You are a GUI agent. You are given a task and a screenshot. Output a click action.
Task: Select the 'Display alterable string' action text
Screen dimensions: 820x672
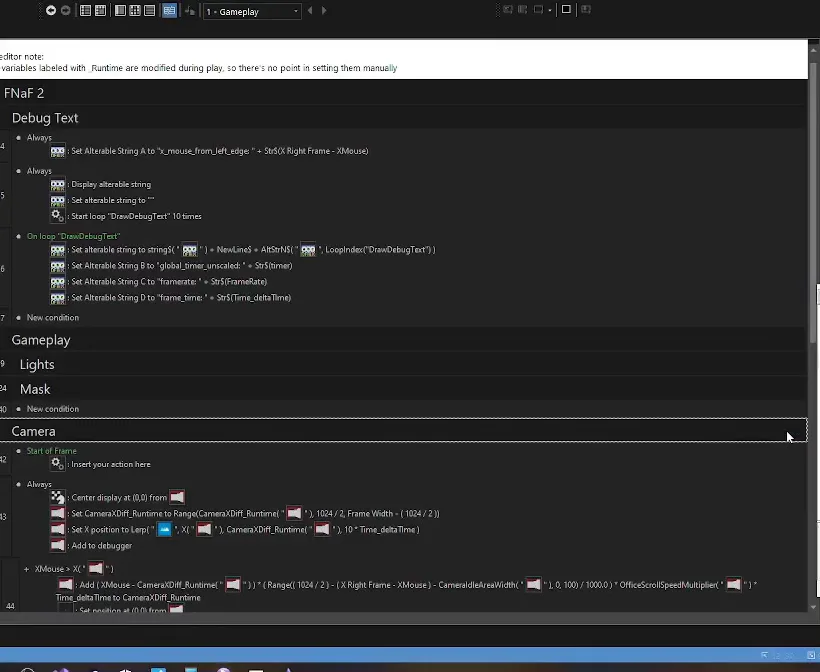tap(111, 185)
